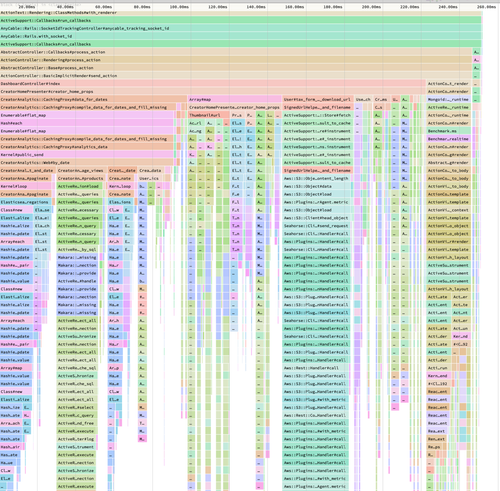The height and width of the screenshot is (491, 500).
Task: Select the Aws::Plugins UserAgent.metric frame
Action: (x=317, y=202)
